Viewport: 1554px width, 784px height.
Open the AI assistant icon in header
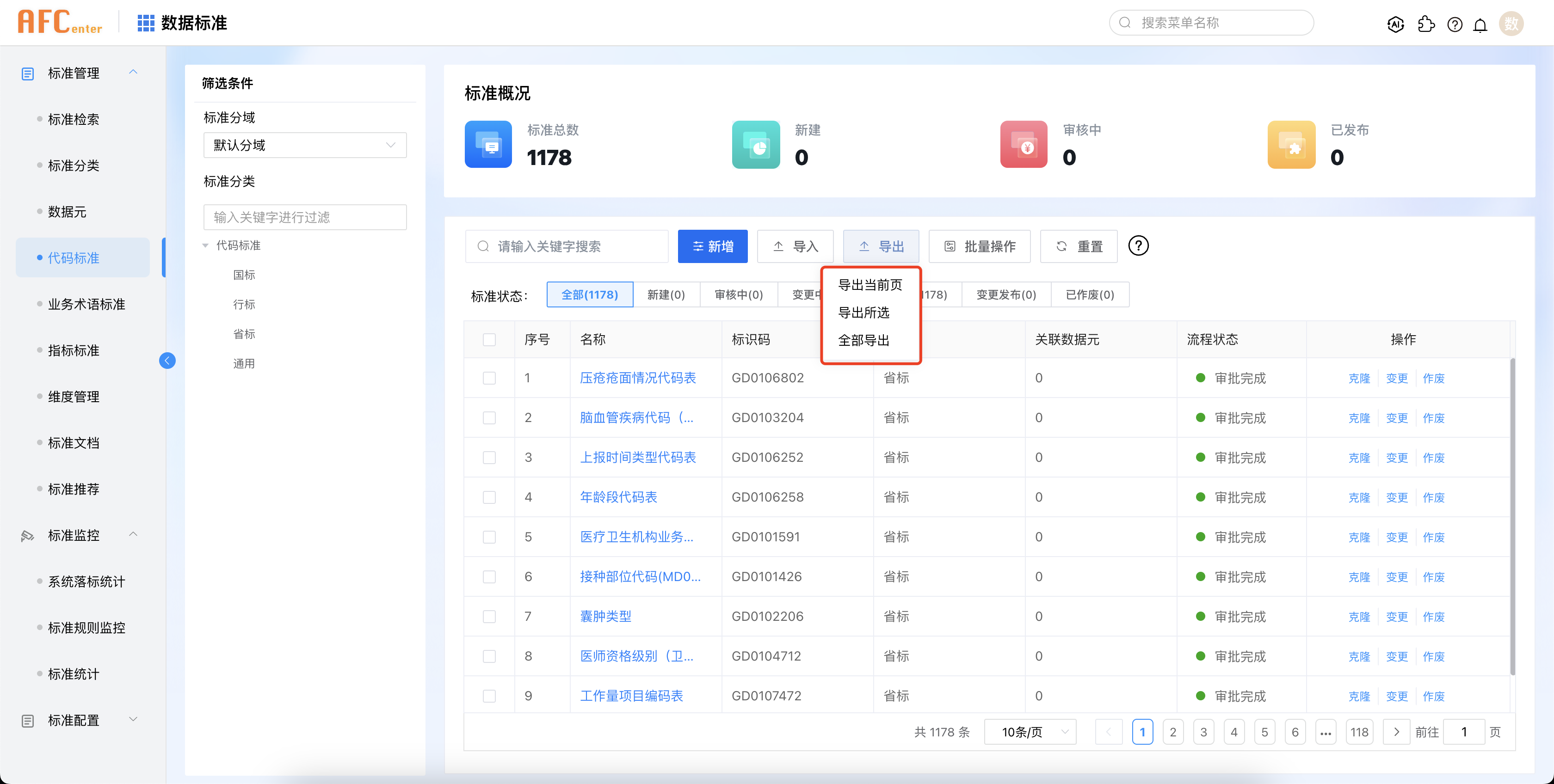tap(1395, 24)
